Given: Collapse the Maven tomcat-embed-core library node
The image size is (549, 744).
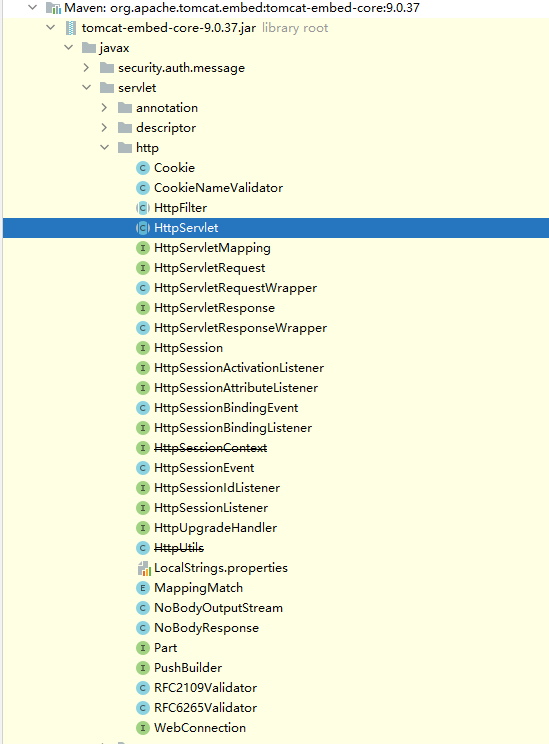Looking at the screenshot, I should [x=33, y=8].
